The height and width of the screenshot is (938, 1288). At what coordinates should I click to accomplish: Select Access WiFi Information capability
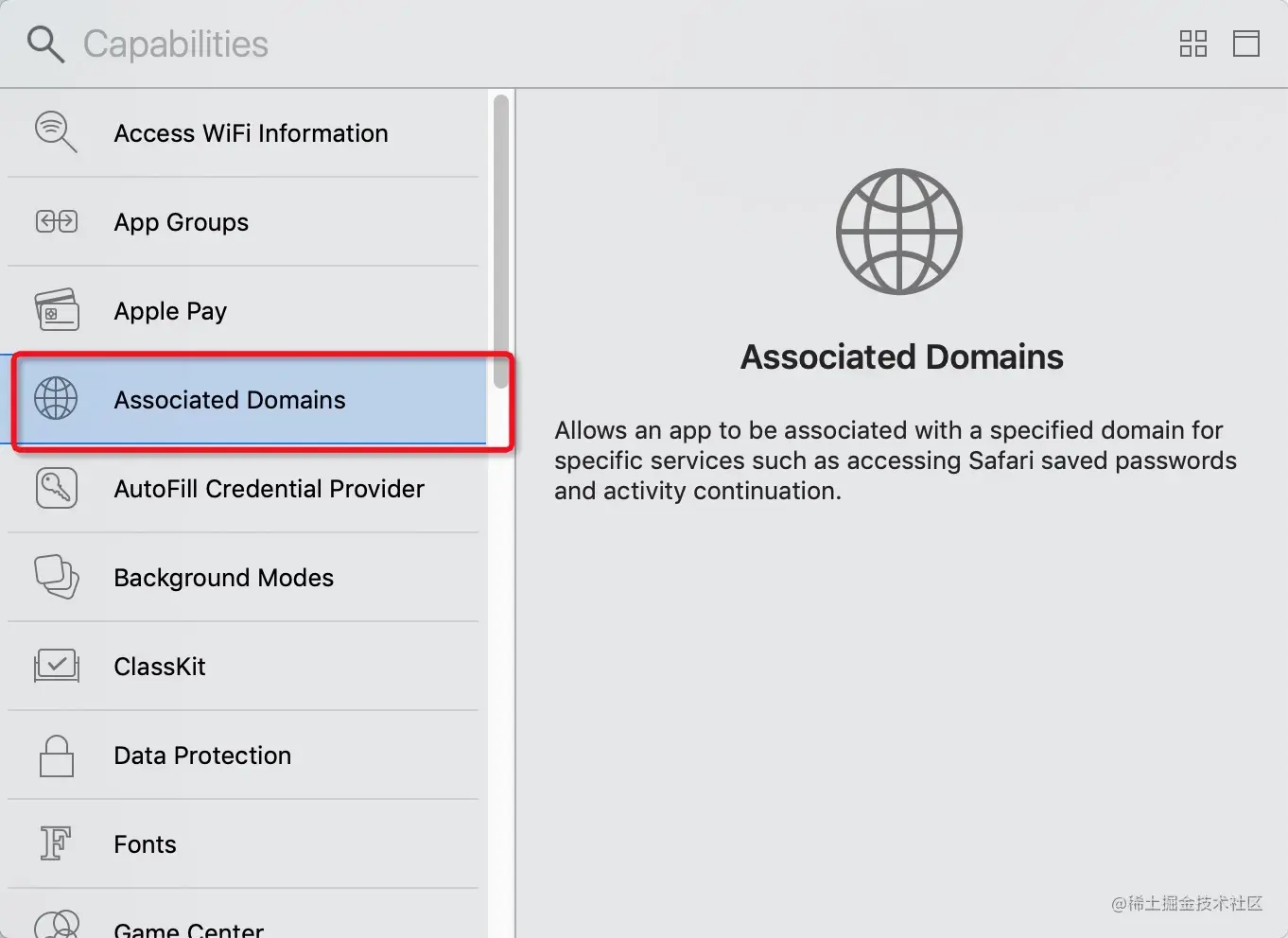[x=251, y=133]
